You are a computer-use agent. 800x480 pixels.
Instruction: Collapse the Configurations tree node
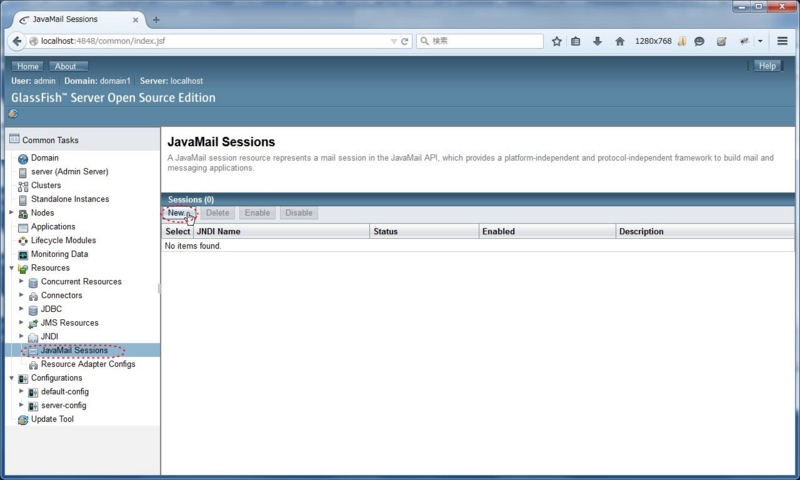[x=11, y=378]
